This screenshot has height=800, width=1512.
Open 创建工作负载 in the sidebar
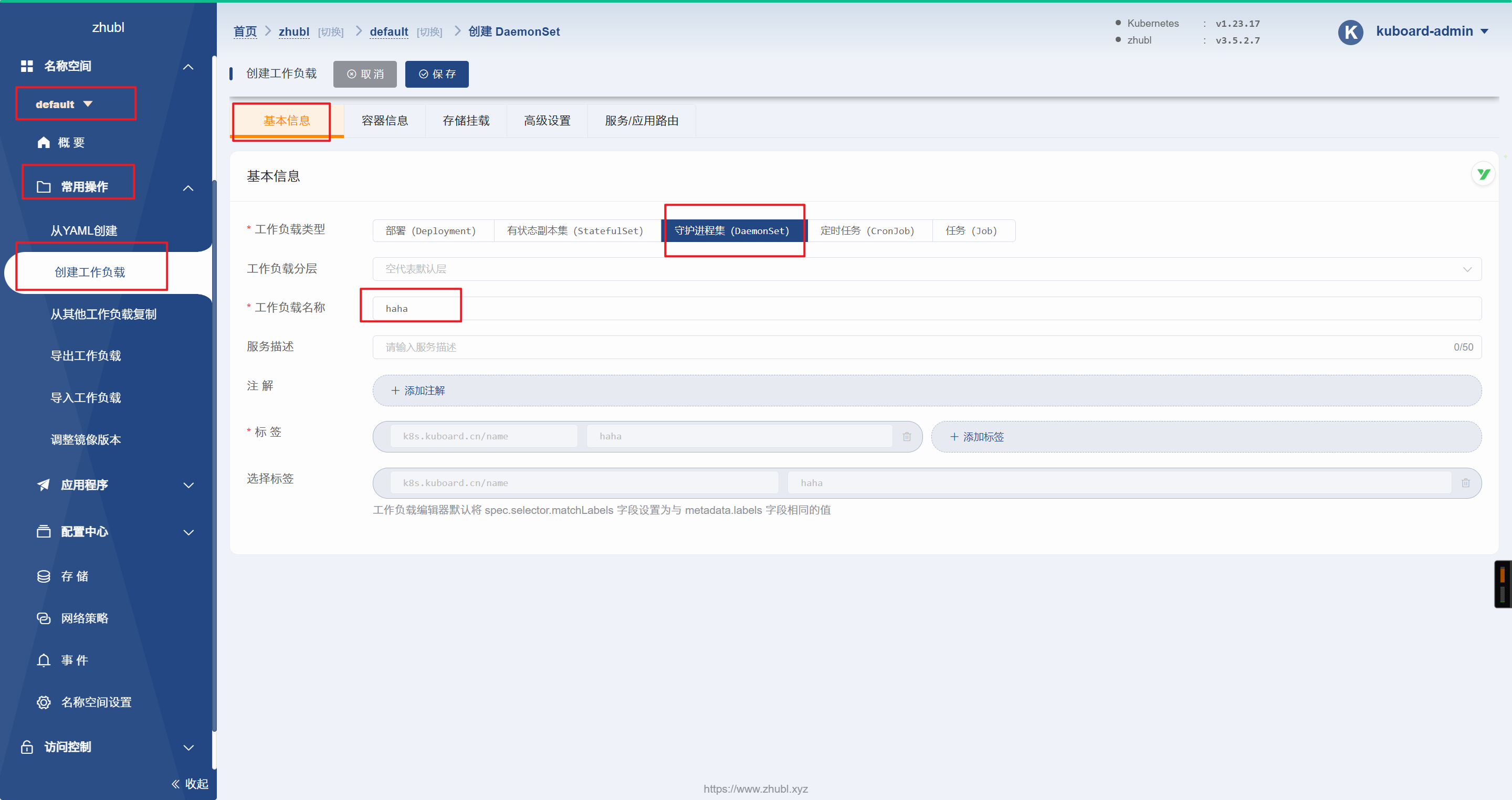(x=90, y=272)
